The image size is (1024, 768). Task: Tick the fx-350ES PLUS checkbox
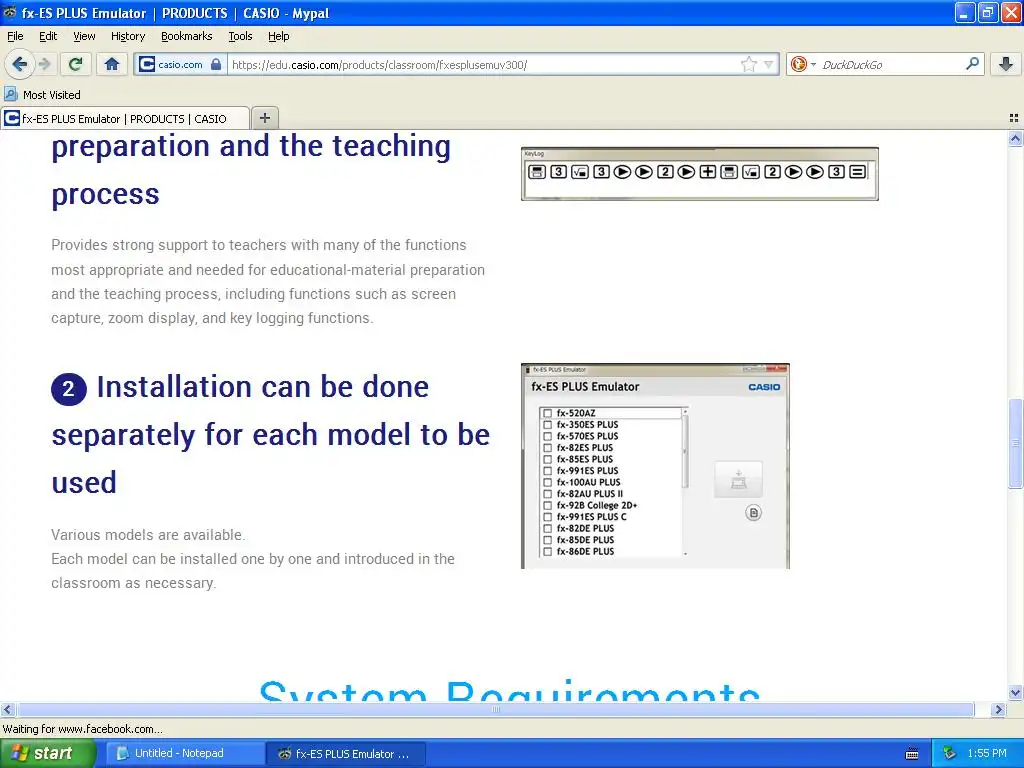coord(547,424)
